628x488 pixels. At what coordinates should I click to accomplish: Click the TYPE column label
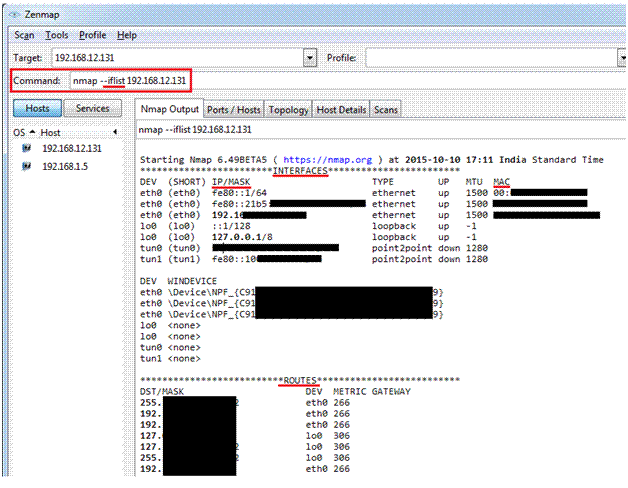[382, 182]
